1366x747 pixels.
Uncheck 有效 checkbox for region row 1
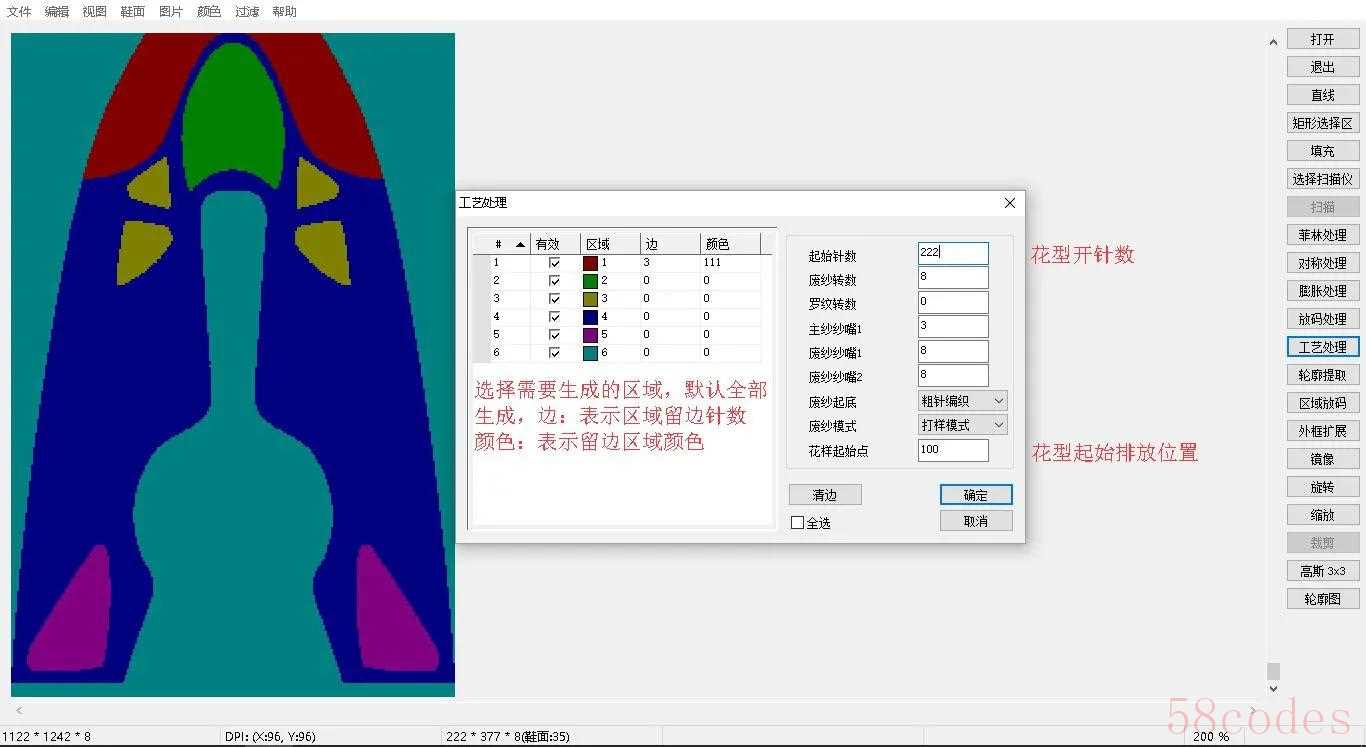pyautogui.click(x=554, y=263)
